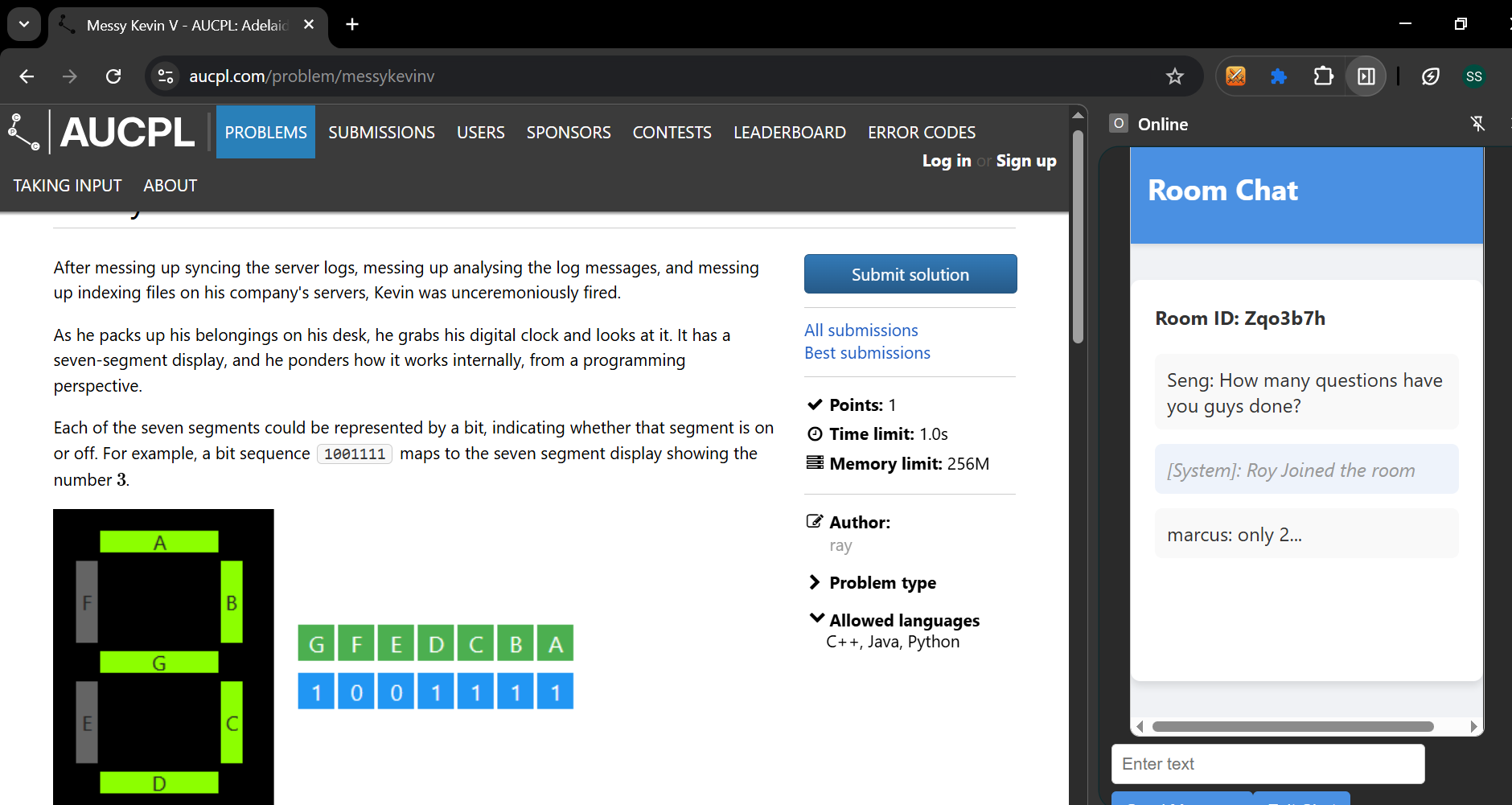Click the Online extension icon in side panel

coord(1119,124)
